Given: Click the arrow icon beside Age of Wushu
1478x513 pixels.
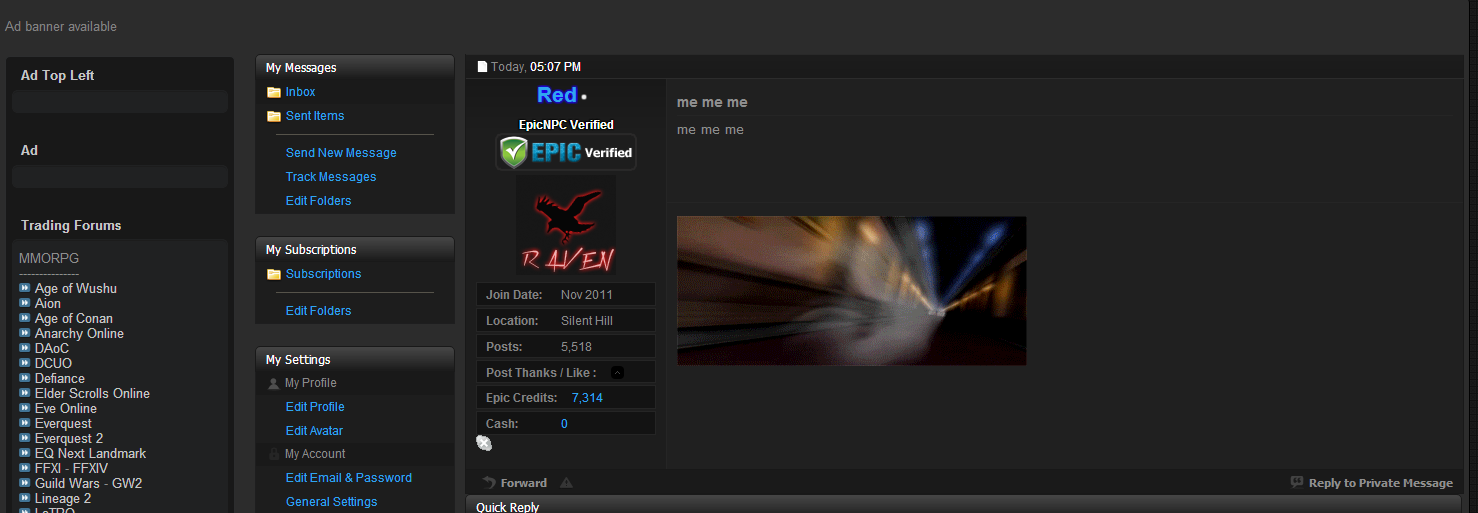Looking at the screenshot, I should pyautogui.click(x=25, y=288).
